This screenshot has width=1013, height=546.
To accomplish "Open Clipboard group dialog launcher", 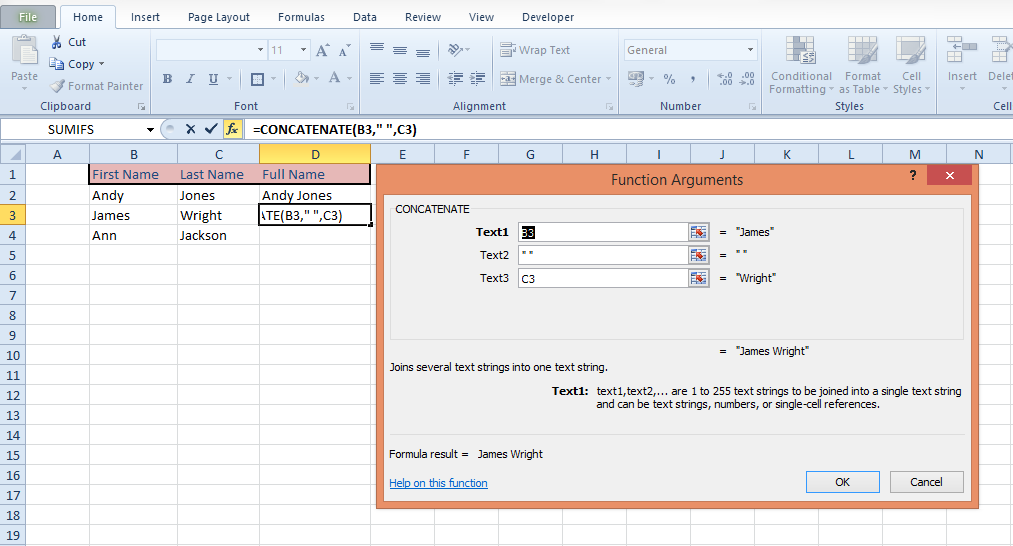I will click(x=141, y=107).
